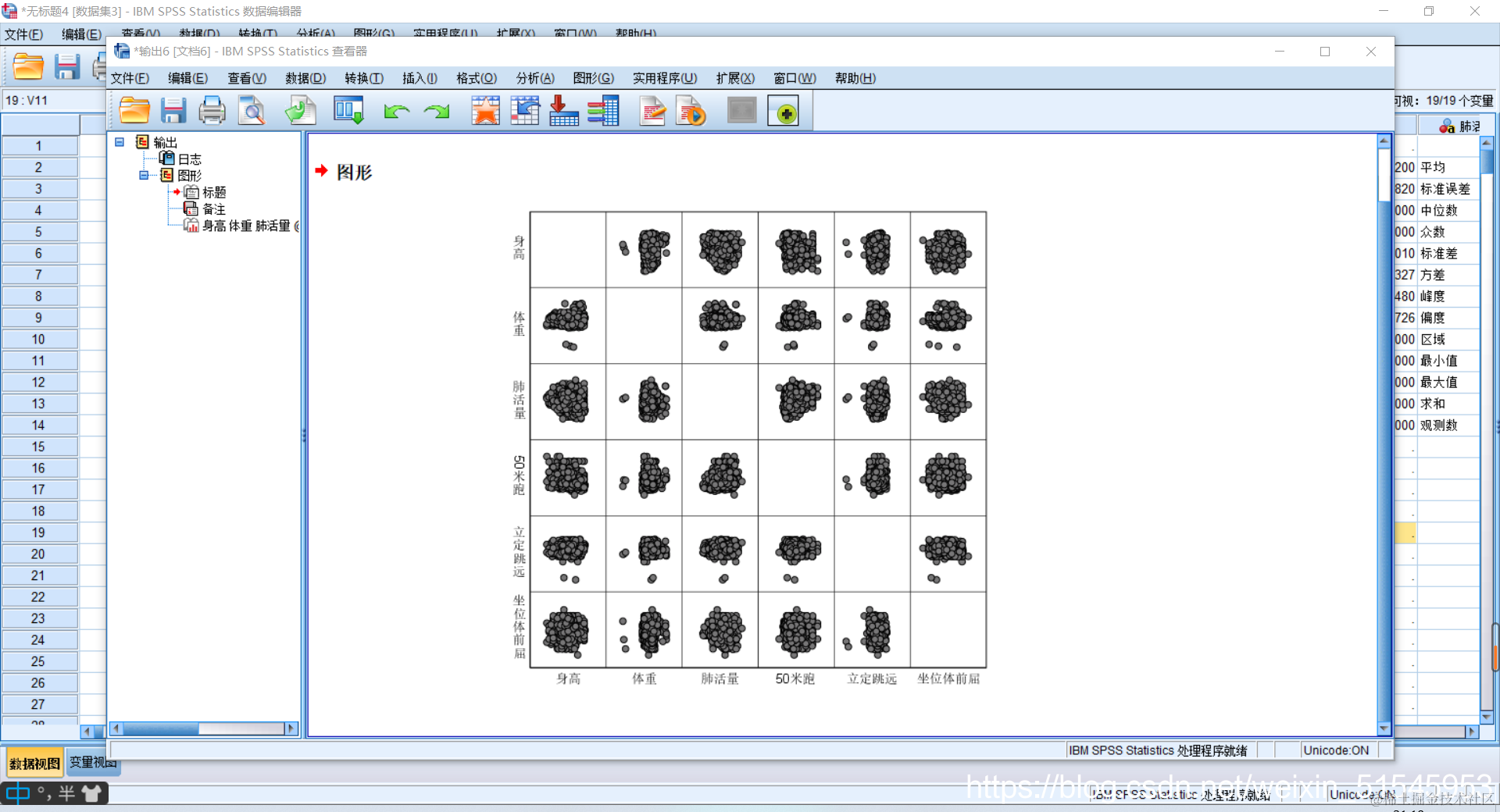This screenshot has width=1500, height=812.
Task: Click outline pane horizontal scrollbar thumb
Action: (160, 728)
